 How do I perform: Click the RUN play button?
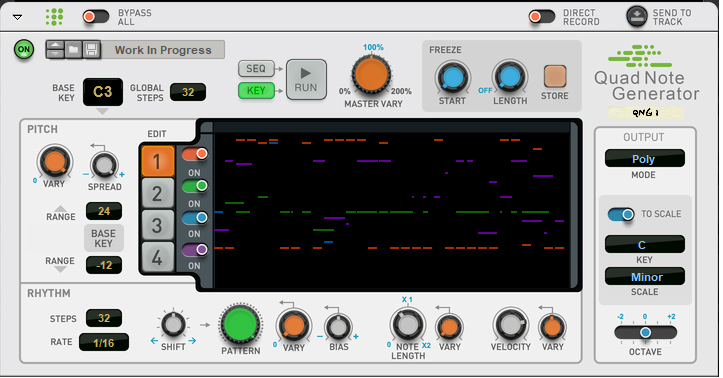306,79
